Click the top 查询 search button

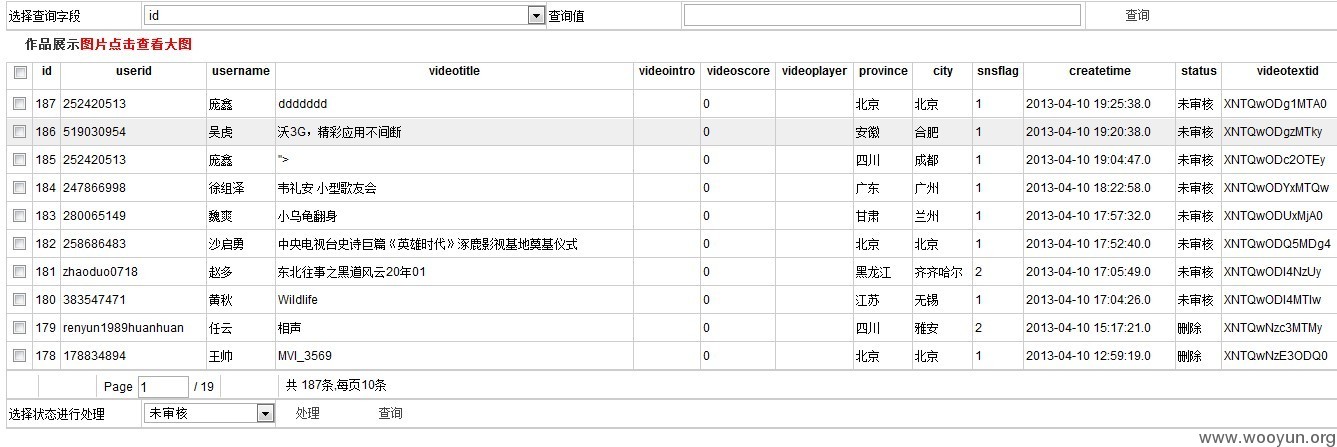(x=1137, y=15)
